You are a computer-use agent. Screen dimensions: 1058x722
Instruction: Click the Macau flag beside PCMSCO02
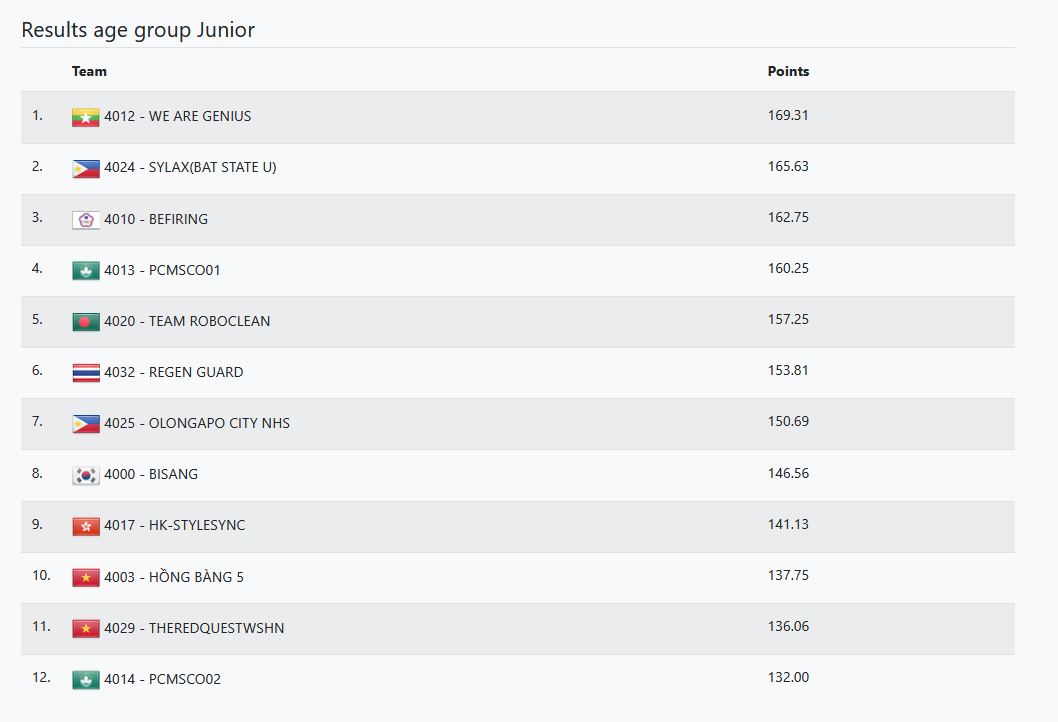86,680
